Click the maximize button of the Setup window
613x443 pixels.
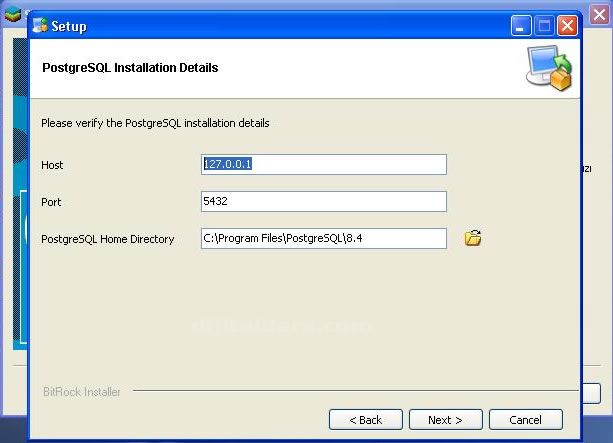(x=544, y=26)
